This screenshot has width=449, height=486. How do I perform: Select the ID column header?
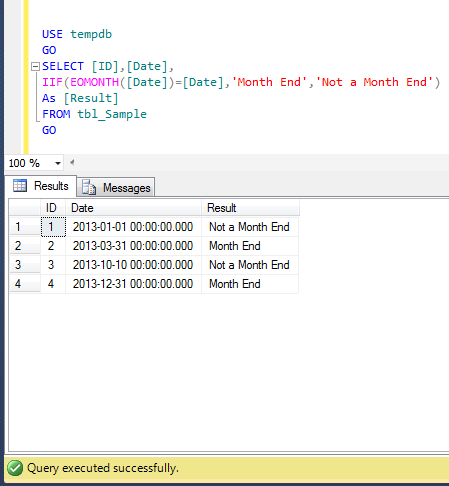52,208
